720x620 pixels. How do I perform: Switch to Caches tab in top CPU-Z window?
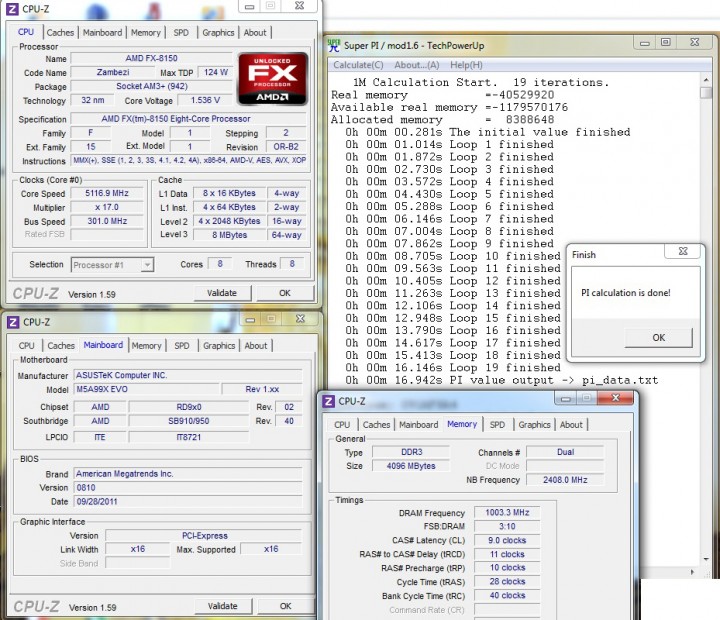pos(60,33)
